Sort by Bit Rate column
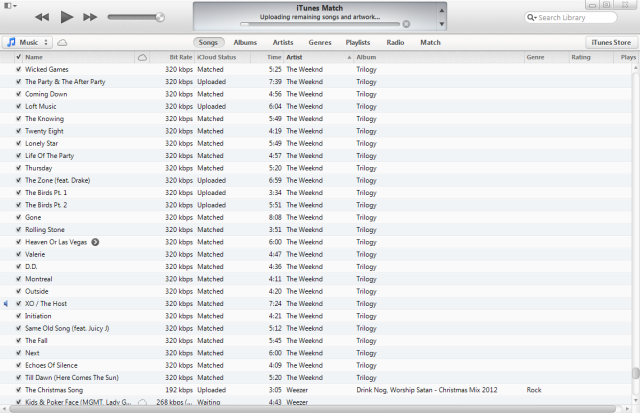Screen dimensions: 640x413 point(172,58)
